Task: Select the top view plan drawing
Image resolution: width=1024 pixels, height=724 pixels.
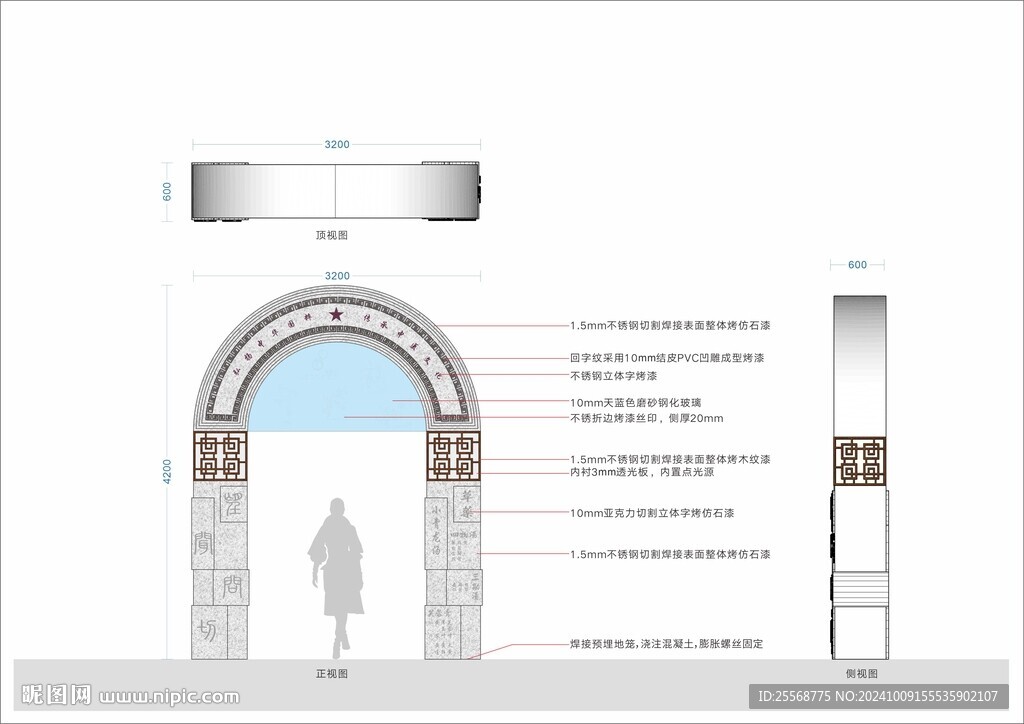Action: [x=336, y=191]
